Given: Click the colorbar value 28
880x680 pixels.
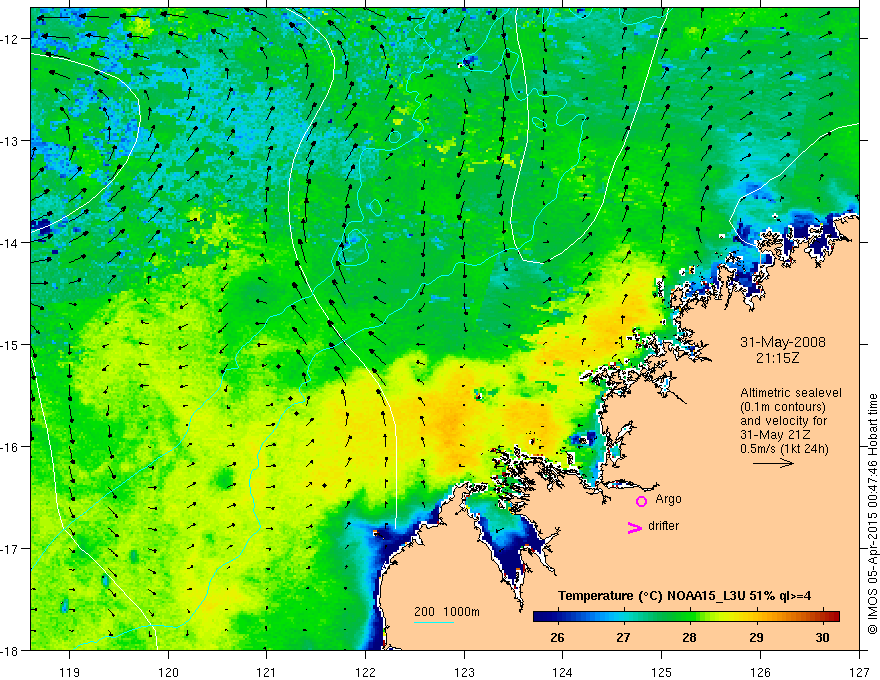Looking at the screenshot, I should [689, 637].
